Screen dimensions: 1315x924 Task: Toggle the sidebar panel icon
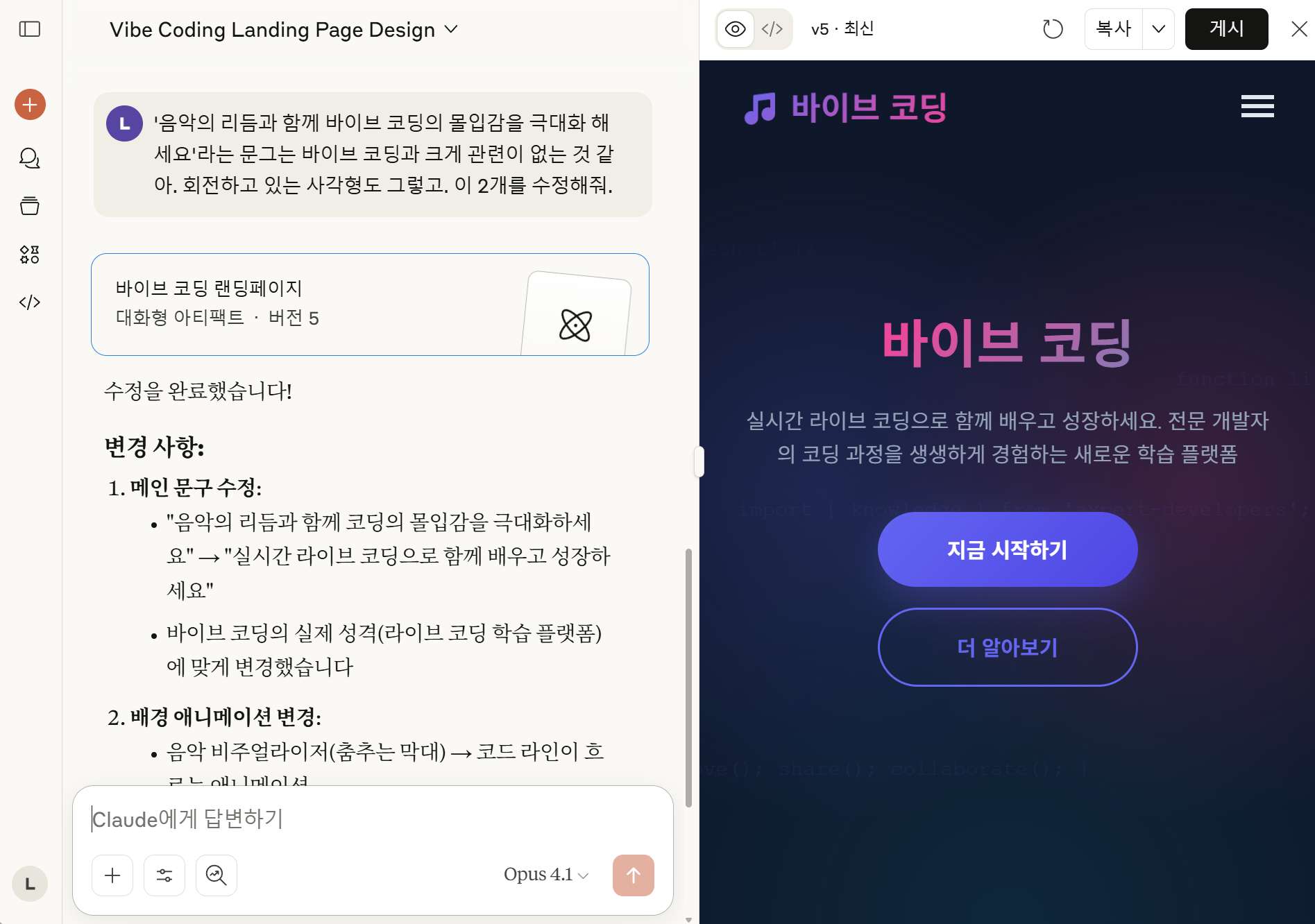[30, 29]
